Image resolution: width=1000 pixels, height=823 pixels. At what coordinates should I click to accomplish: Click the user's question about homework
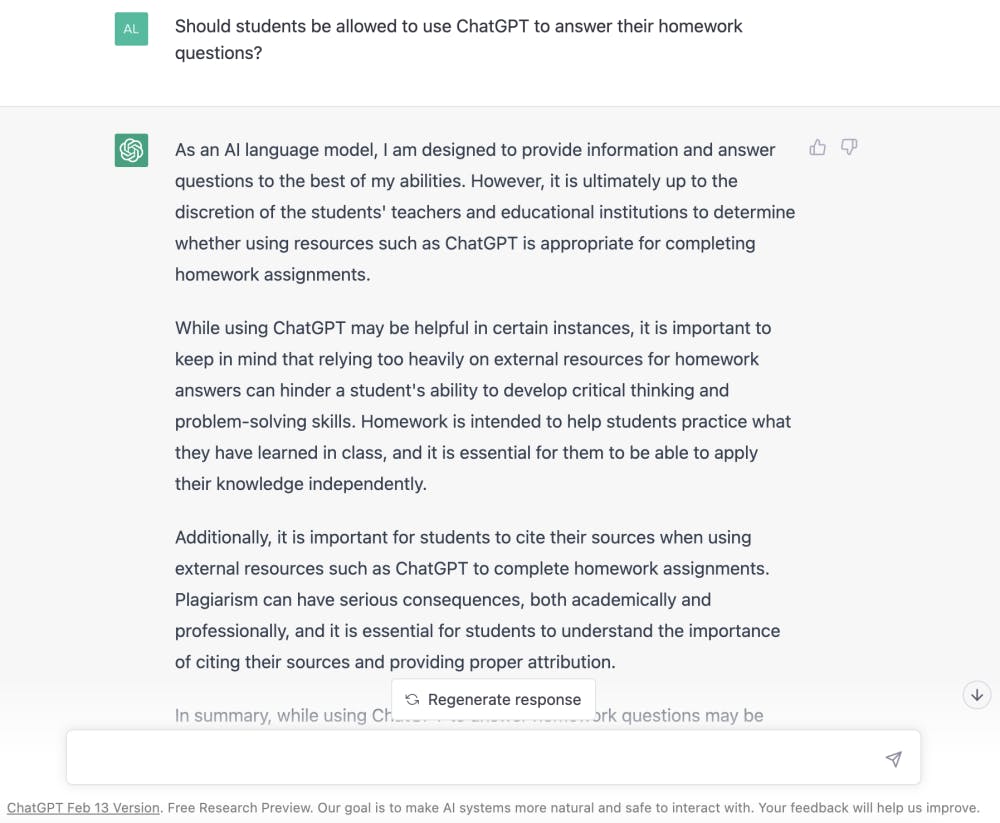pyautogui.click(x=458, y=39)
